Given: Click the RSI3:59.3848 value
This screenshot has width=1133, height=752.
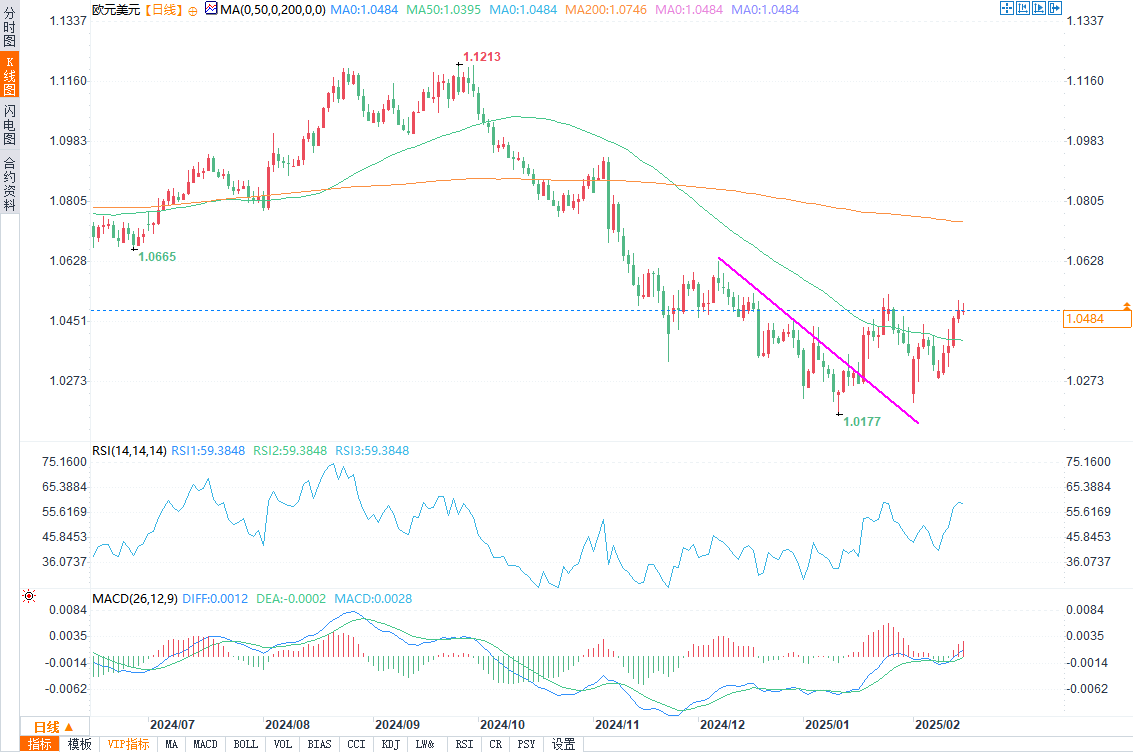Looking at the screenshot, I should [372, 451].
